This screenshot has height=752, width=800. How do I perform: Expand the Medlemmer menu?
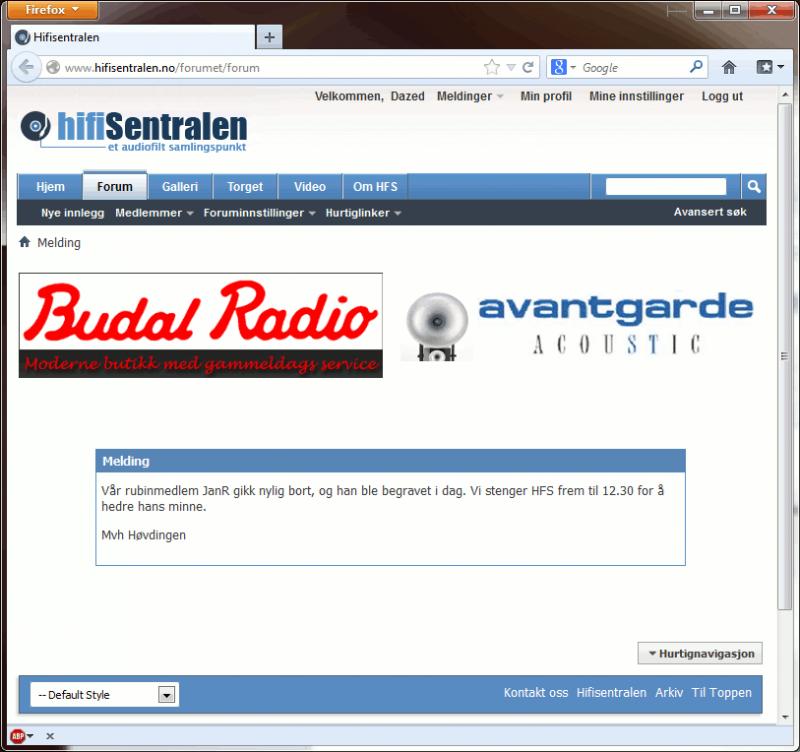(x=154, y=213)
